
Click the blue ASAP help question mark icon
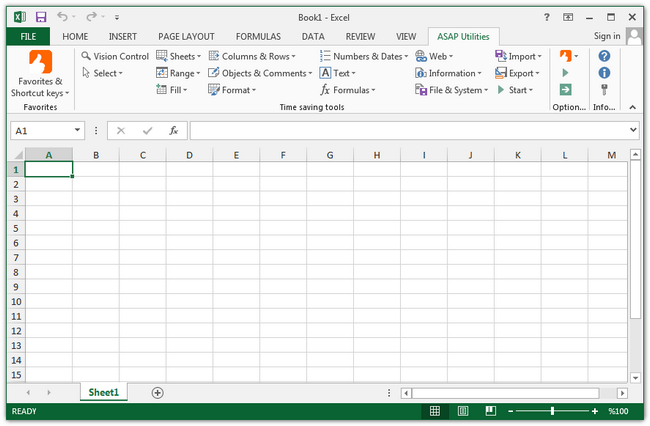(604, 56)
